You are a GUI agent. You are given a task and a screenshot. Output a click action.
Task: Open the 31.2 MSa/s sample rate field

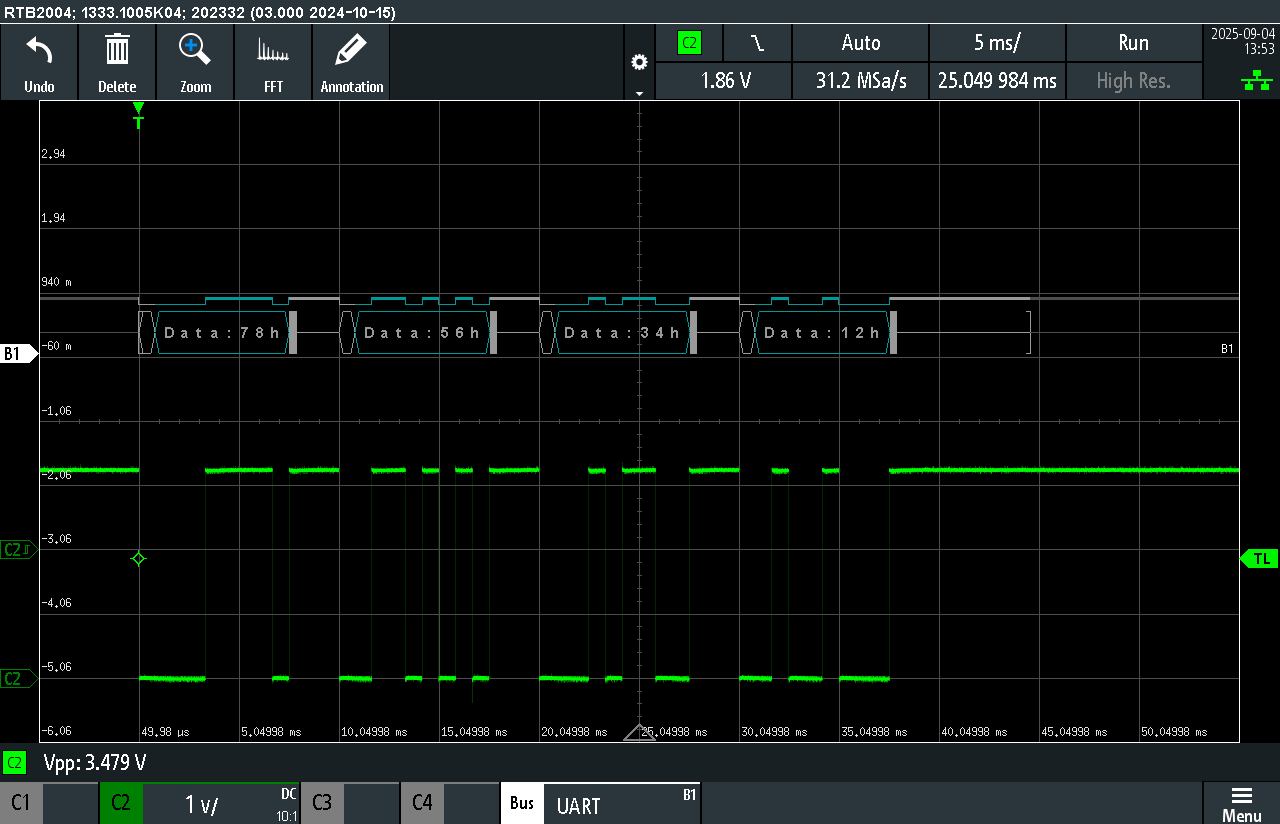tap(861, 81)
